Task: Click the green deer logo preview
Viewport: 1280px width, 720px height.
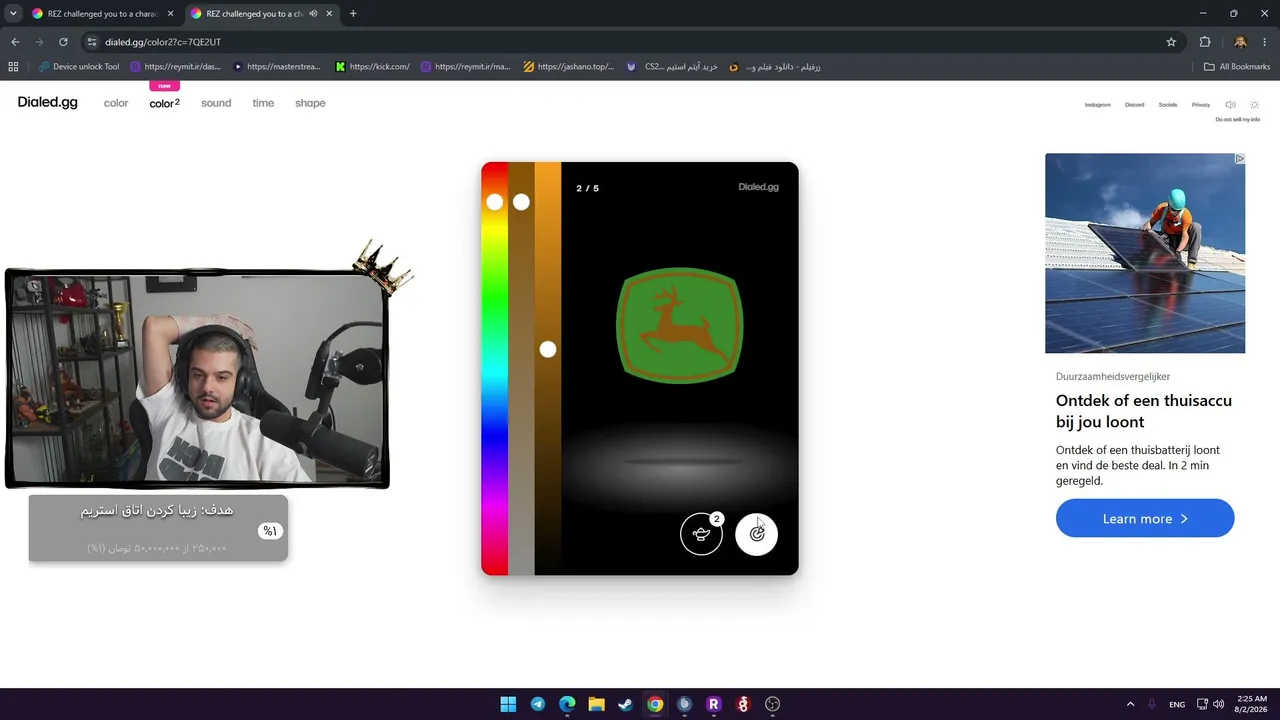Action: [680, 325]
